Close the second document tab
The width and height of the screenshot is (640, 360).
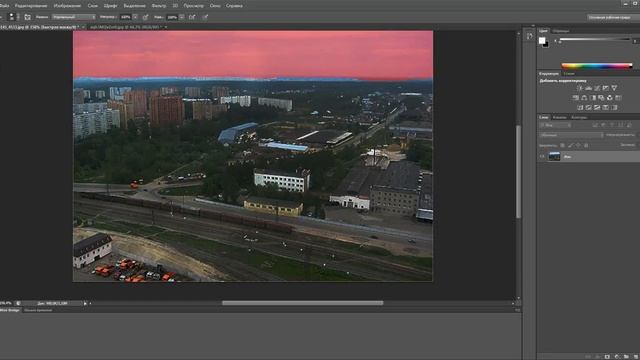click(166, 27)
